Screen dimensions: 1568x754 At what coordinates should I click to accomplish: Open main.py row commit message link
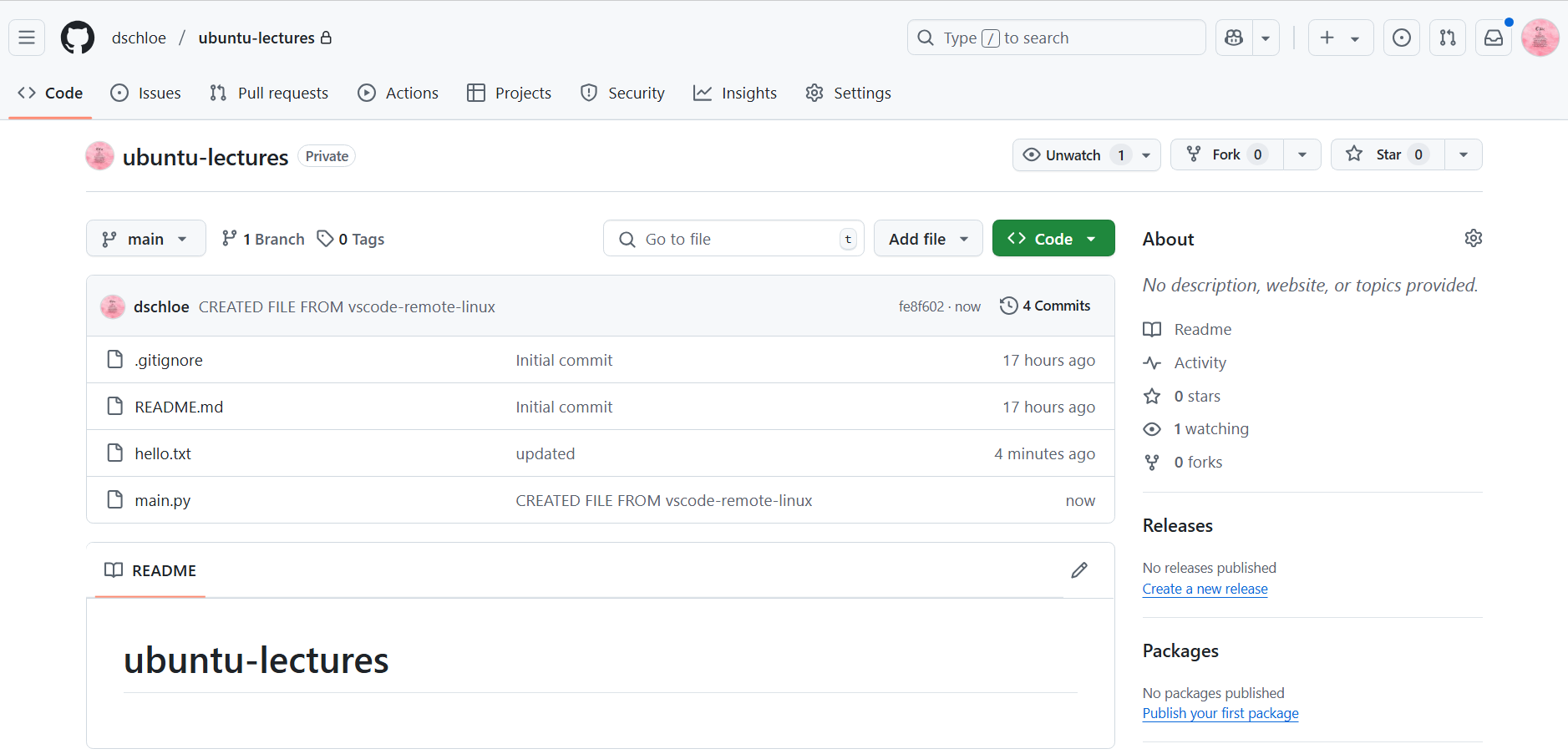(664, 500)
